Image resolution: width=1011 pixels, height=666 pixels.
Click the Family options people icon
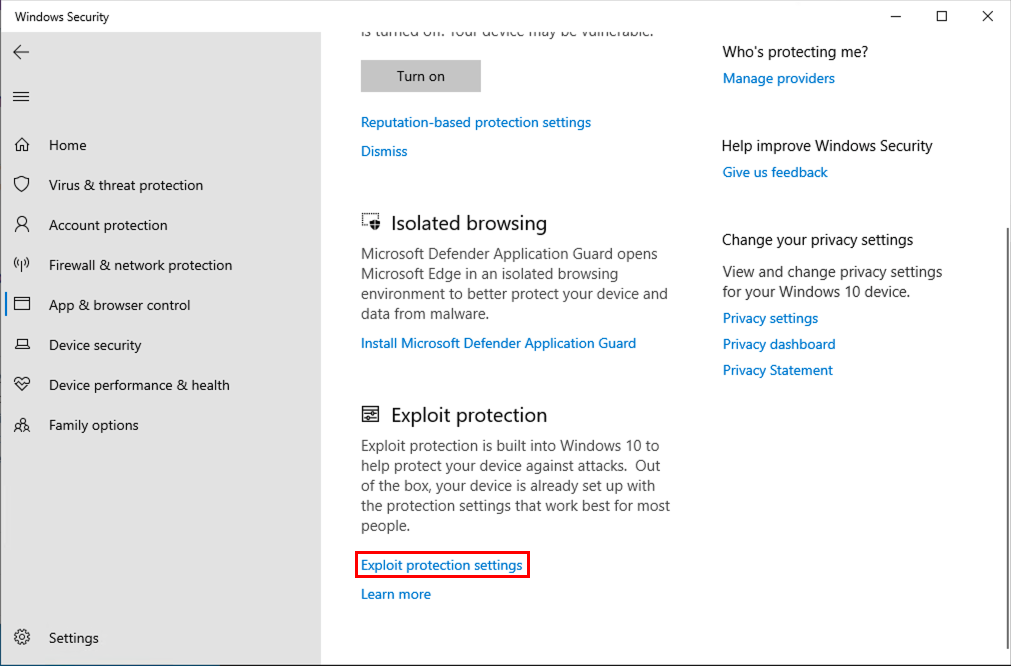tap(22, 425)
